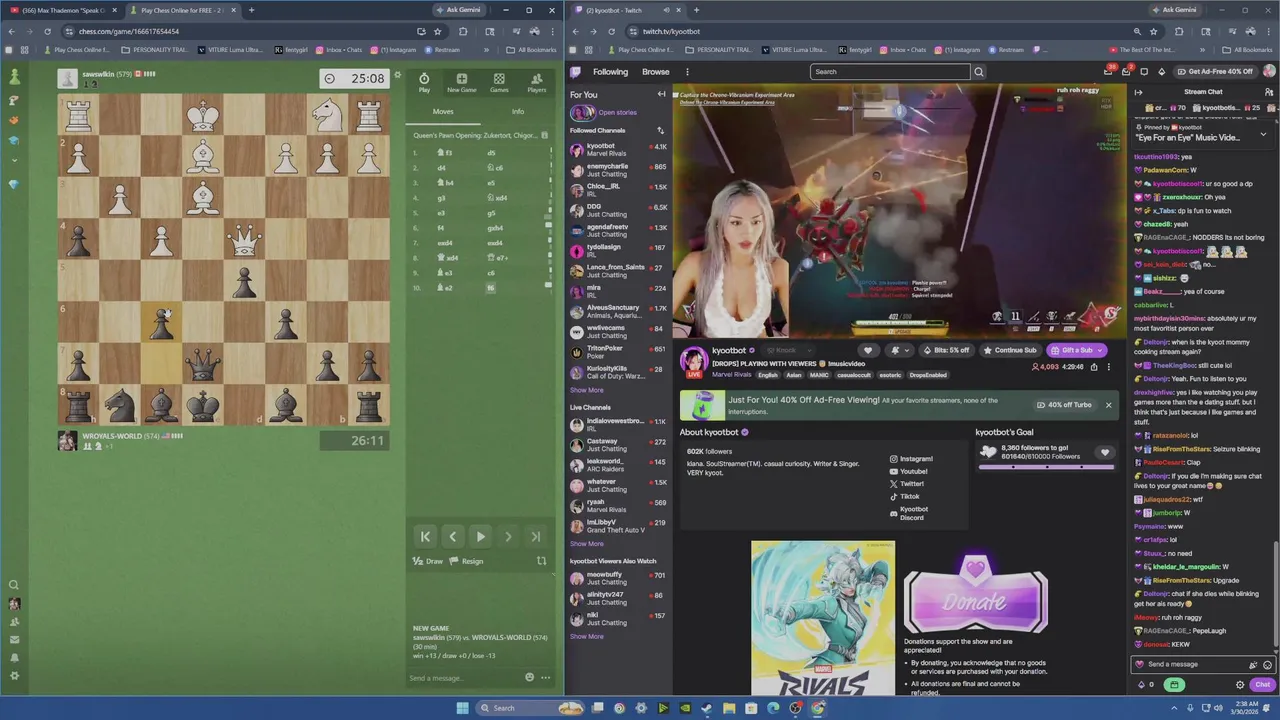Open the Players tab in chess panel
This screenshot has width=1280, height=720.
537,83
